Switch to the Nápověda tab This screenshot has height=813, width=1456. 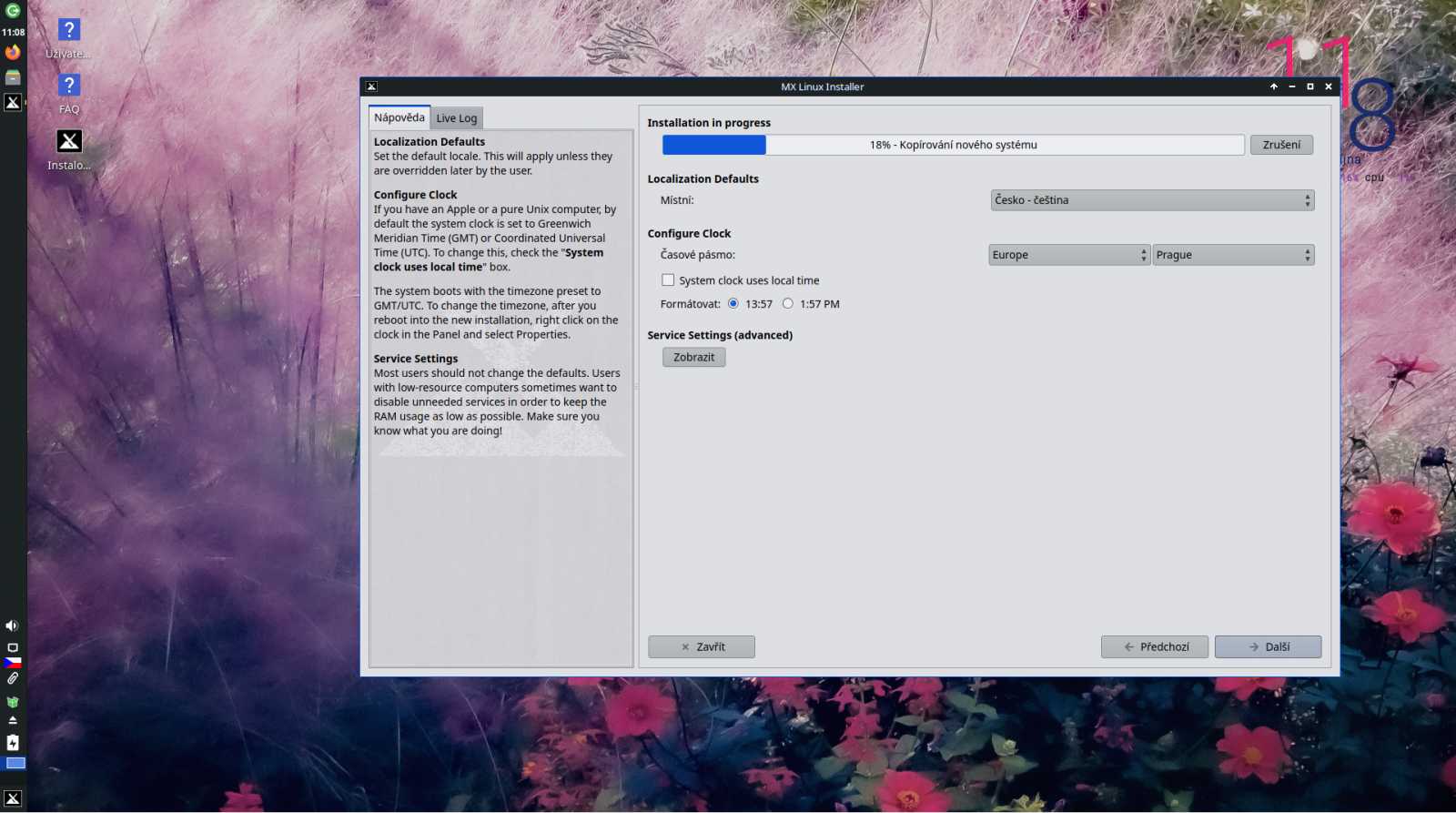tap(399, 117)
